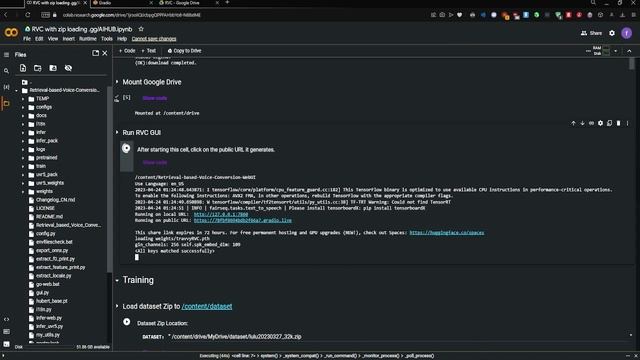Open the local URL 127.0.0.1 link

221,214
